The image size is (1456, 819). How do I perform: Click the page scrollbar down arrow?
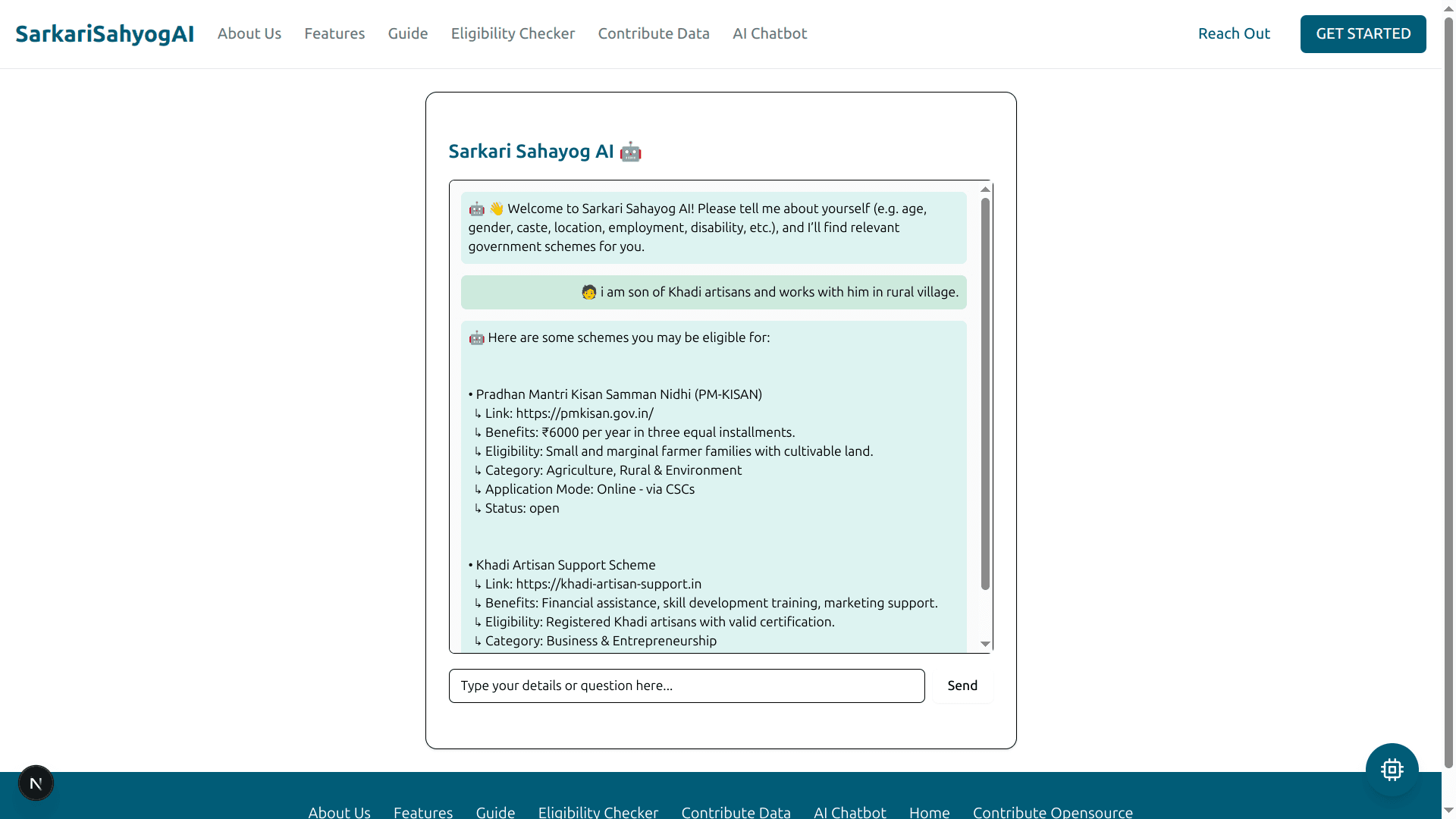pyautogui.click(x=1448, y=811)
